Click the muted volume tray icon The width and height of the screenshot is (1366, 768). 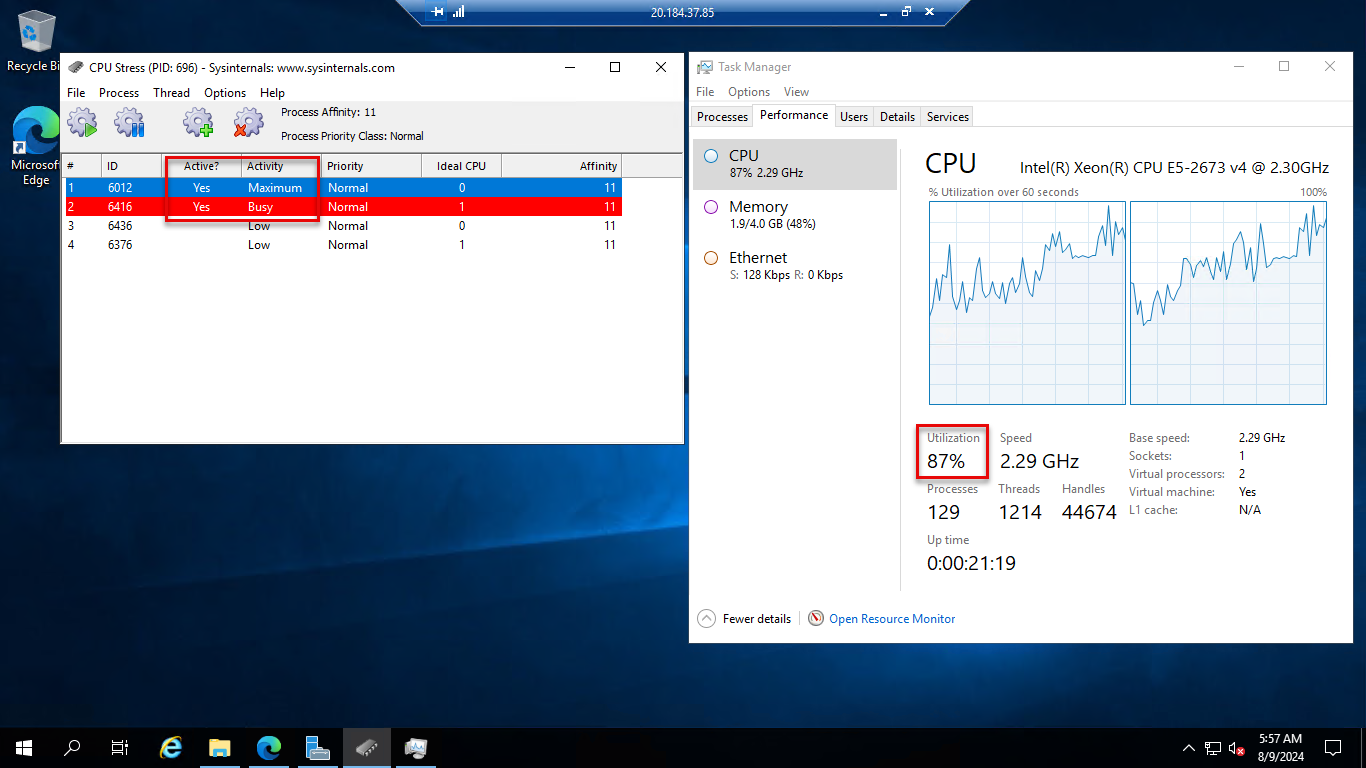point(1236,747)
